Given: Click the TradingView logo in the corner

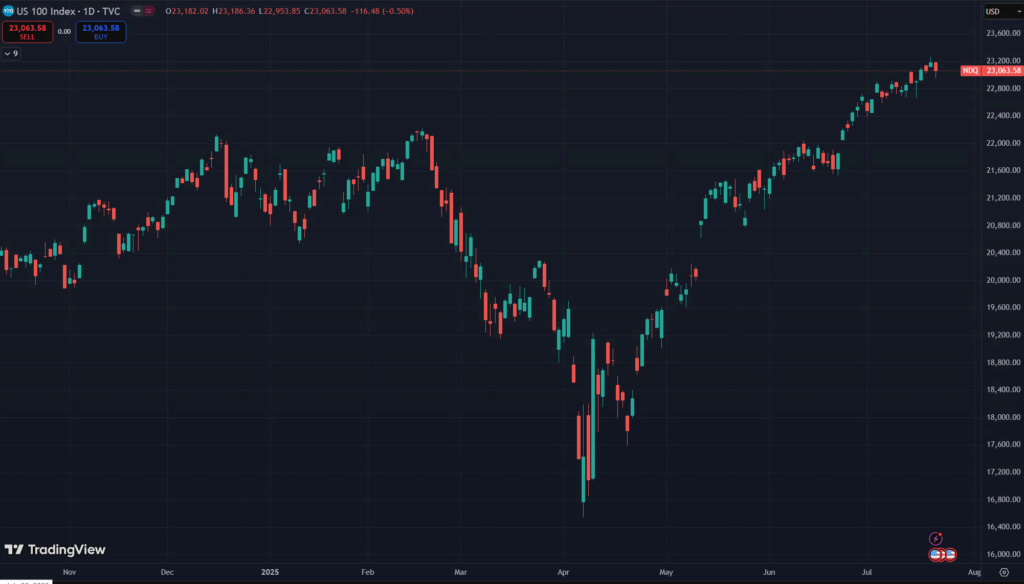Looking at the screenshot, I should point(55,549).
